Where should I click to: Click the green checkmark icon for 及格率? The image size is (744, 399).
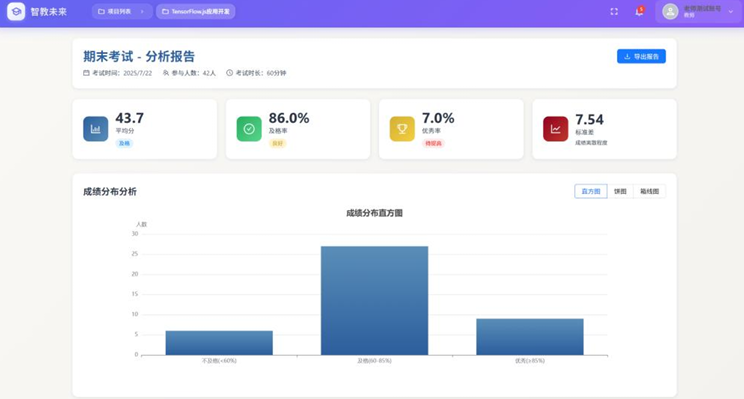click(x=249, y=129)
